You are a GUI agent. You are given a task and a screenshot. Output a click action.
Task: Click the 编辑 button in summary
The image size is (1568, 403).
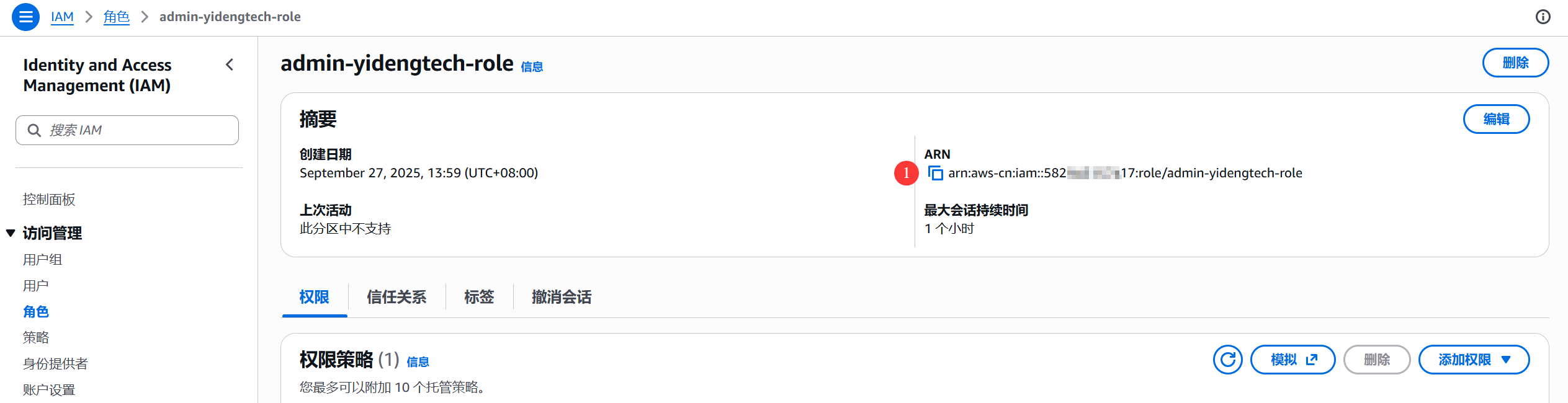tap(1496, 119)
